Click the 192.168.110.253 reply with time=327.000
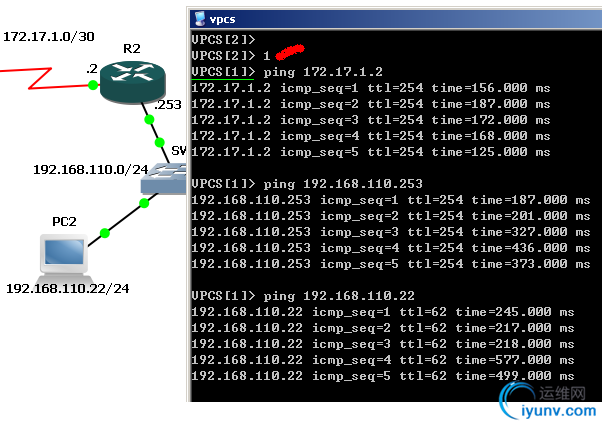Viewport: 602px width, 427px height. click(391, 232)
